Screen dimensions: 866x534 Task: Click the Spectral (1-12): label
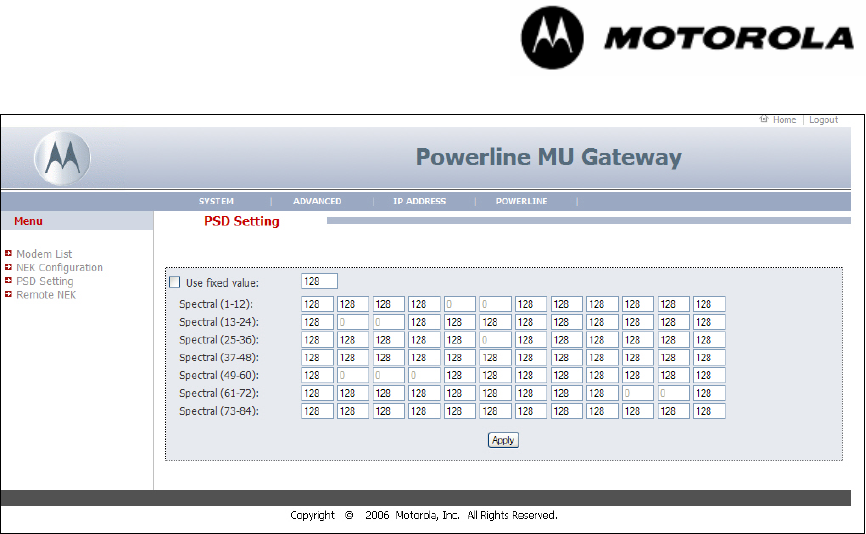[x=216, y=304]
